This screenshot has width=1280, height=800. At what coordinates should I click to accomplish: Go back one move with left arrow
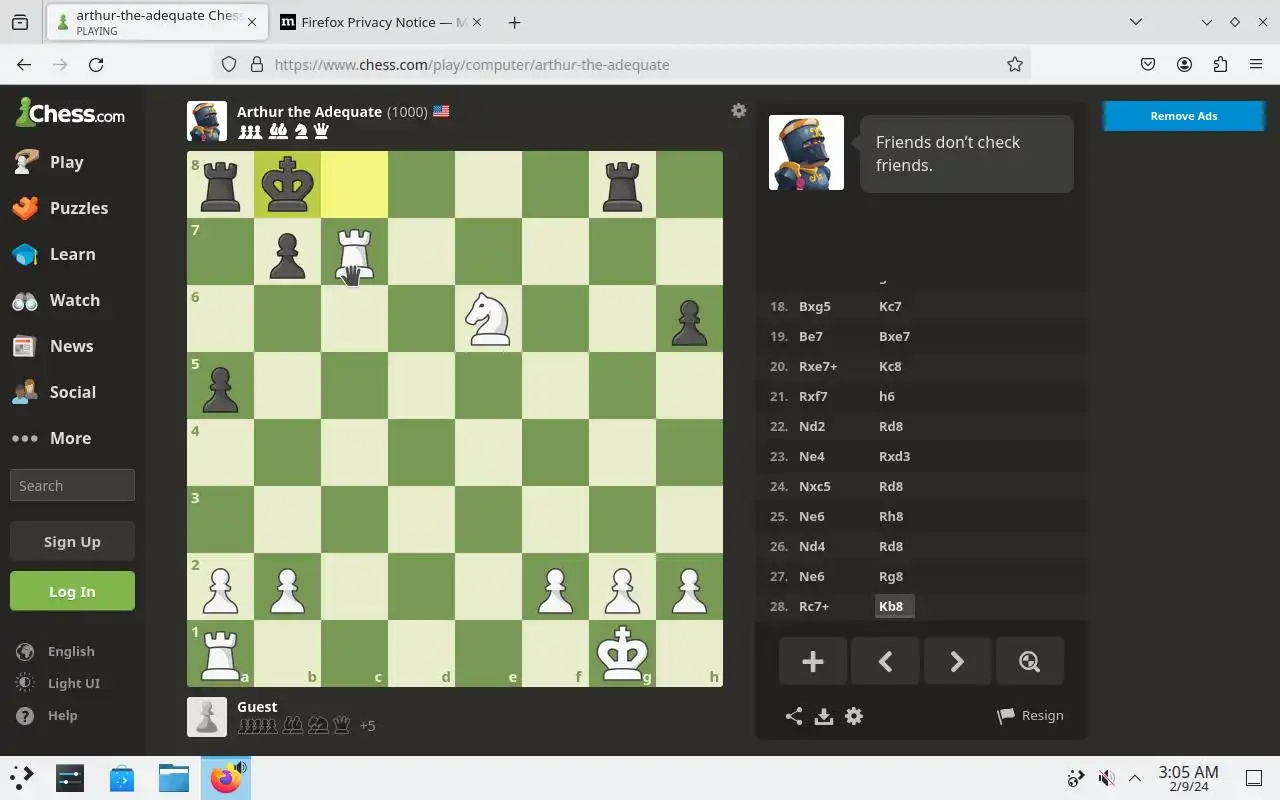coord(885,661)
